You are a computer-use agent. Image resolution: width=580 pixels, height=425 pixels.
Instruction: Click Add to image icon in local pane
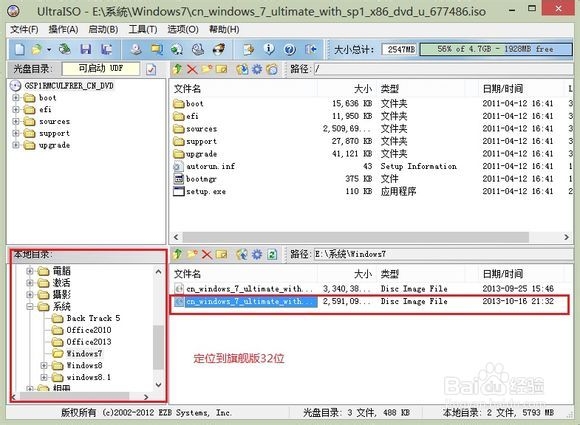tap(242, 254)
